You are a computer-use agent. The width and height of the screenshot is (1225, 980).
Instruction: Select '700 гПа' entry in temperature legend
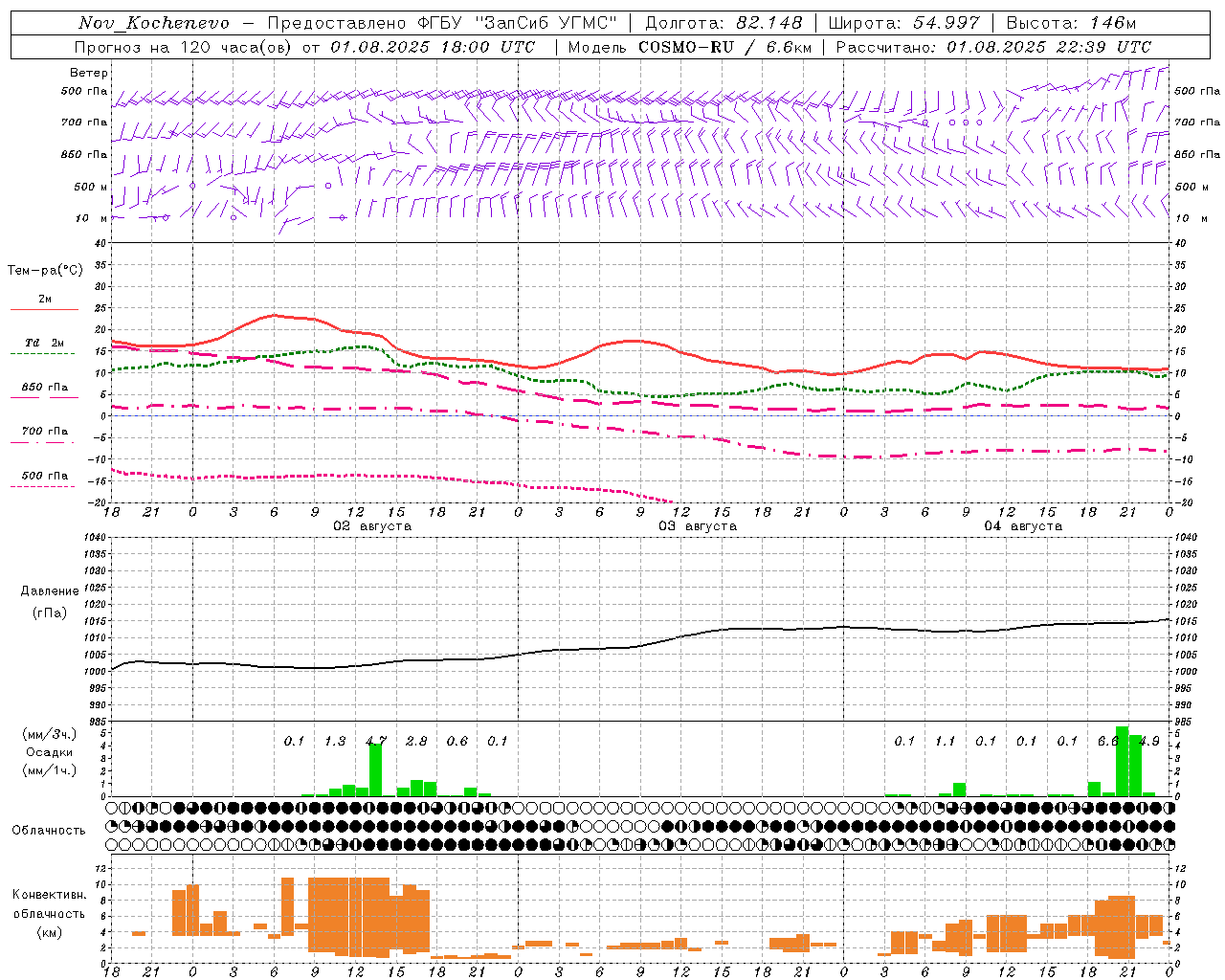[x=44, y=431]
